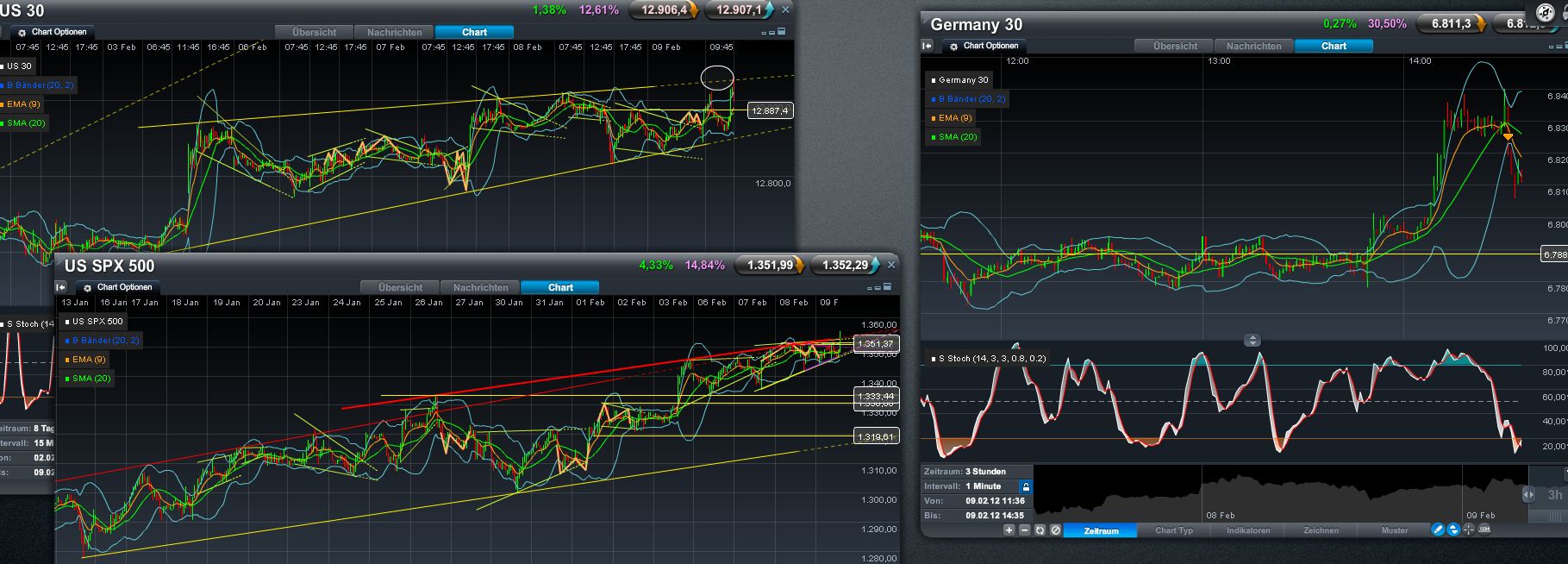Open the Zeitraum menu in Germany 30 toolbar

1101,530
